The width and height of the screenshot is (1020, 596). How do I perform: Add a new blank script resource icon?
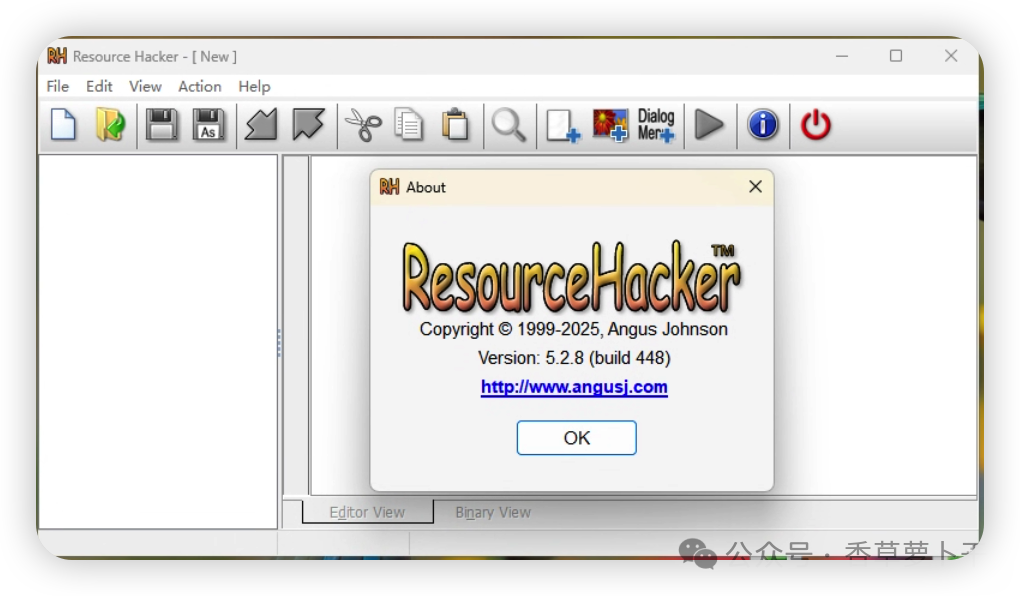[x=563, y=125]
